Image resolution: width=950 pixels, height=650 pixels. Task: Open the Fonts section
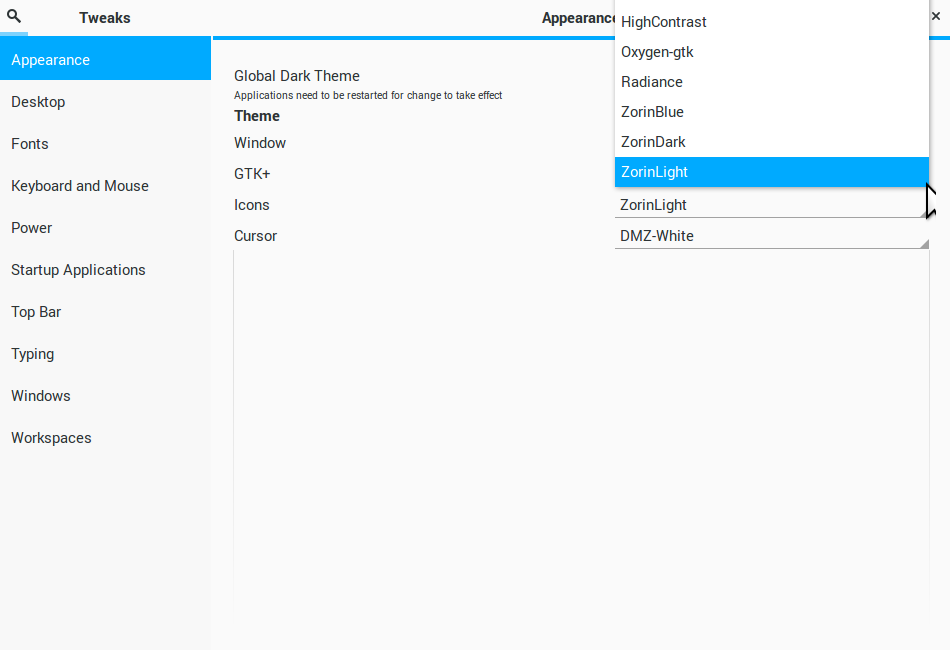click(105, 144)
